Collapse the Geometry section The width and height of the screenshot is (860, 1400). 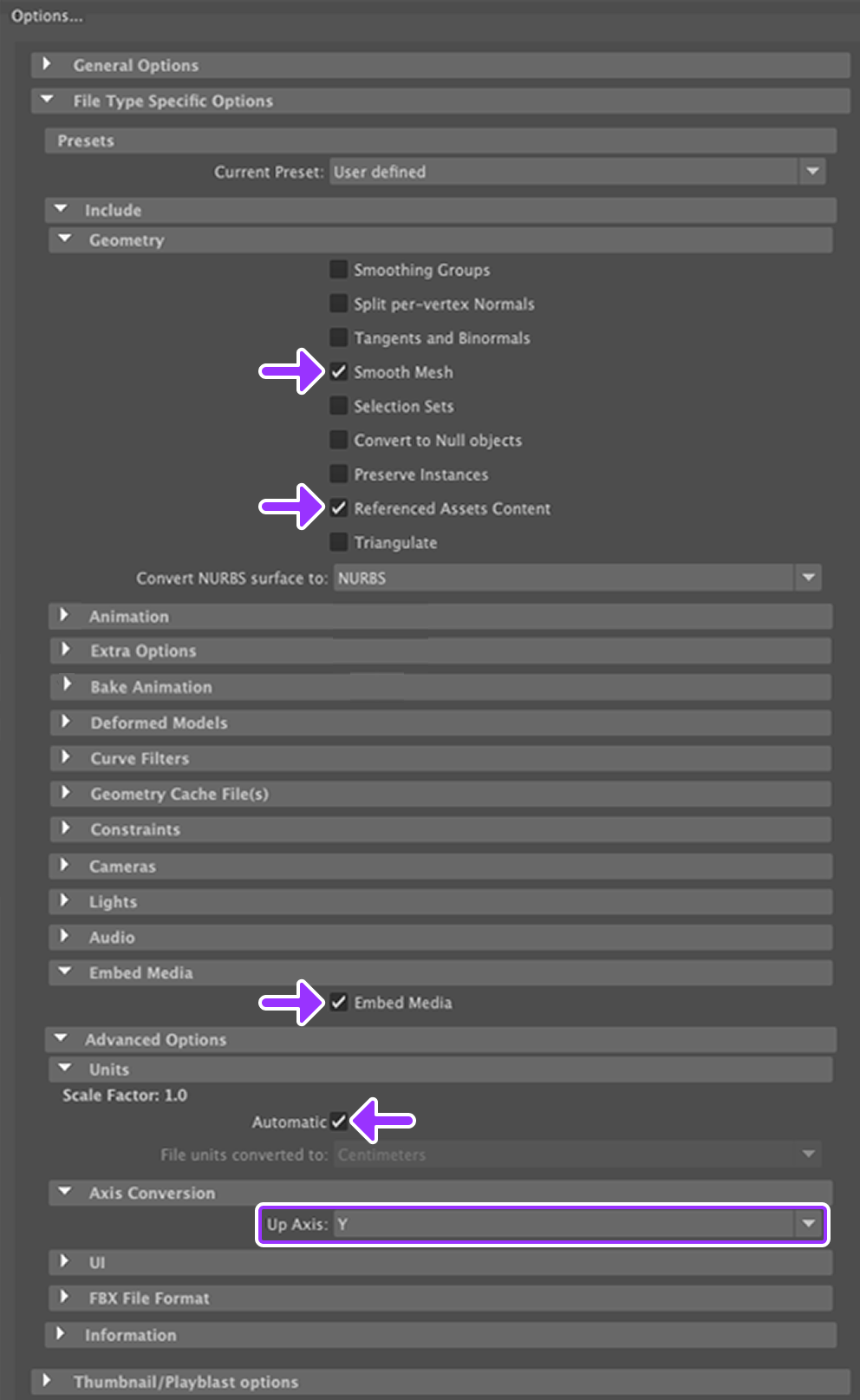pyautogui.click(x=440, y=240)
